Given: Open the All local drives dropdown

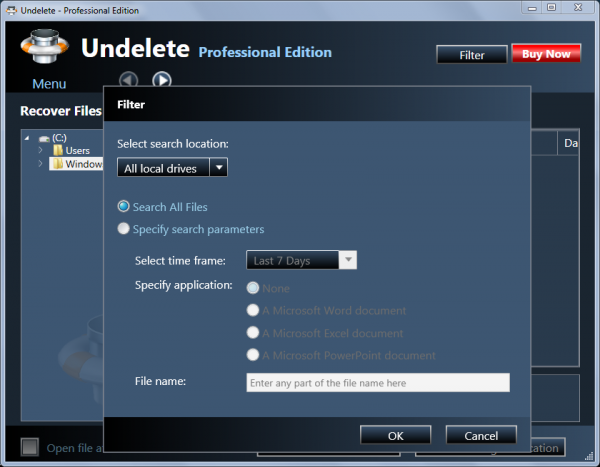Looking at the screenshot, I should 173,167.
